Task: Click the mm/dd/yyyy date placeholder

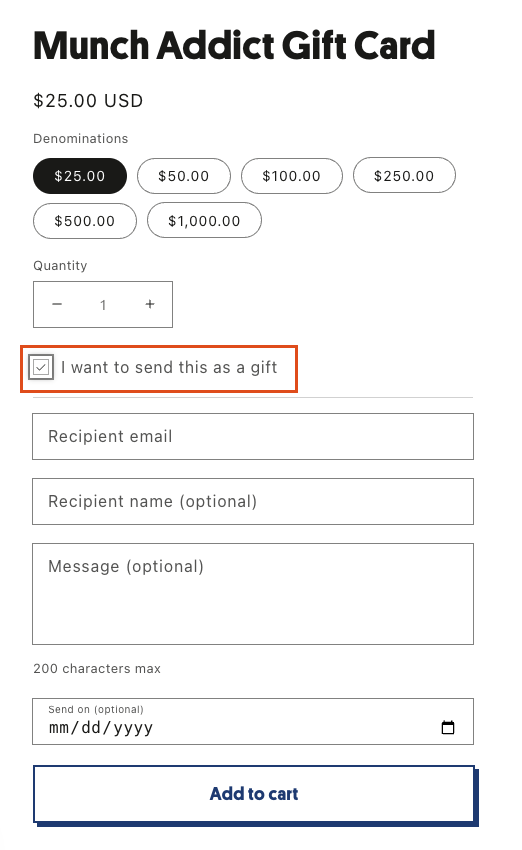Action: click(x=101, y=727)
